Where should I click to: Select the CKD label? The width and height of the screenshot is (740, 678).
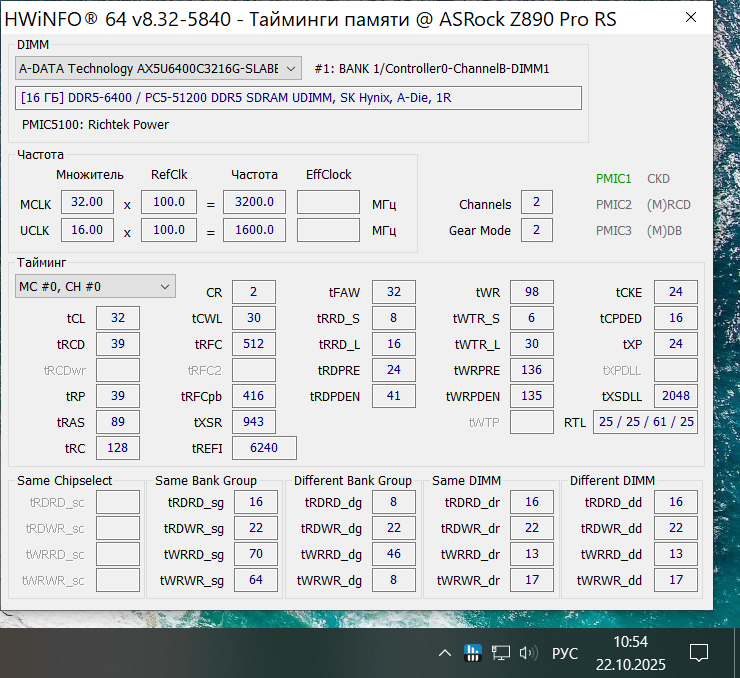pyautogui.click(x=658, y=179)
